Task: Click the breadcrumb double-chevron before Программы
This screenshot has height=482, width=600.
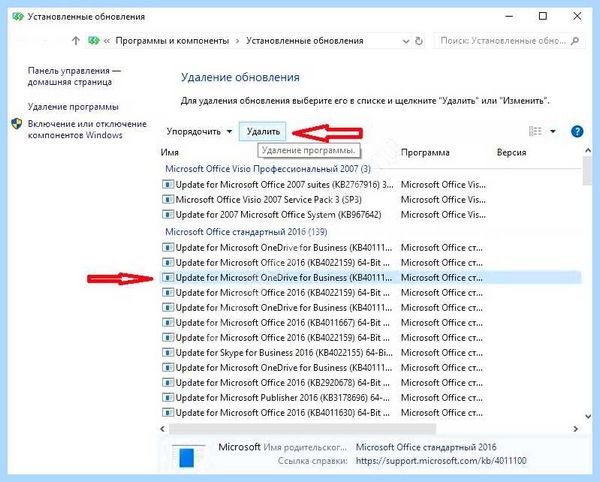Action: pyautogui.click(x=107, y=41)
